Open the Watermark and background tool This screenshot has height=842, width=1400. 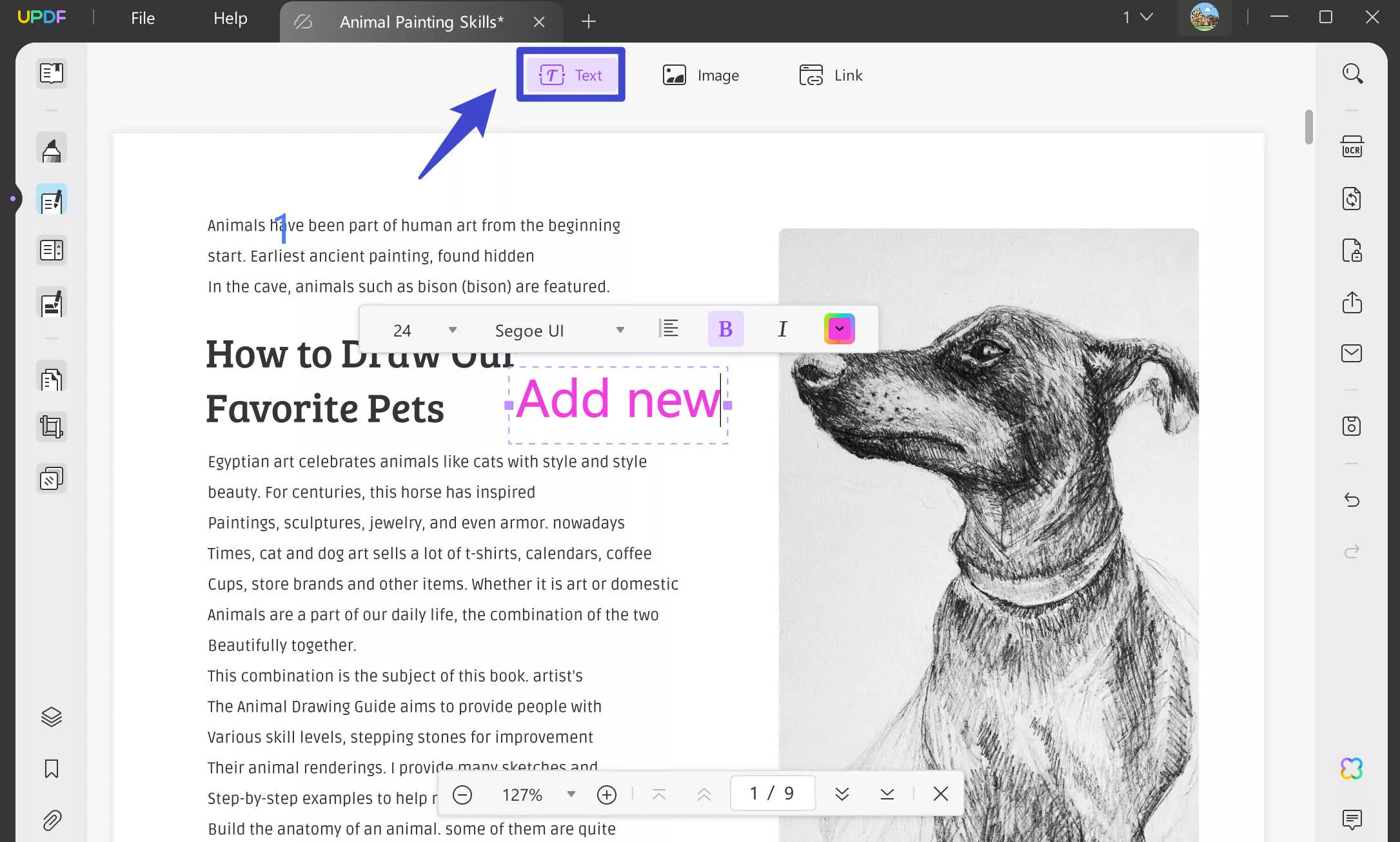[x=52, y=478]
